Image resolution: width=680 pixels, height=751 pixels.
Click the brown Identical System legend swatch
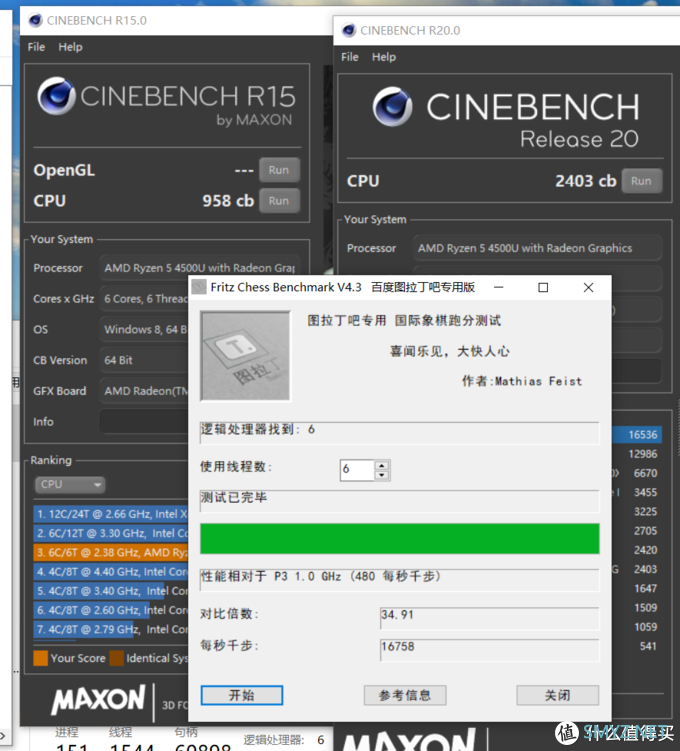[116, 658]
